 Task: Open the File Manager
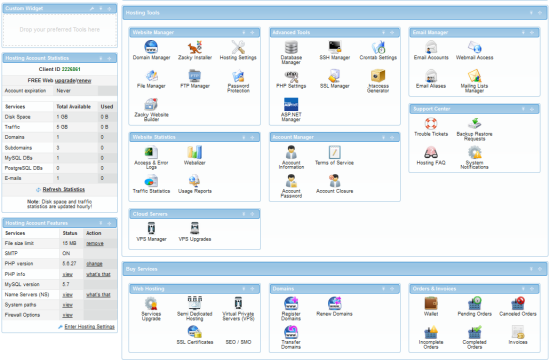[151, 79]
